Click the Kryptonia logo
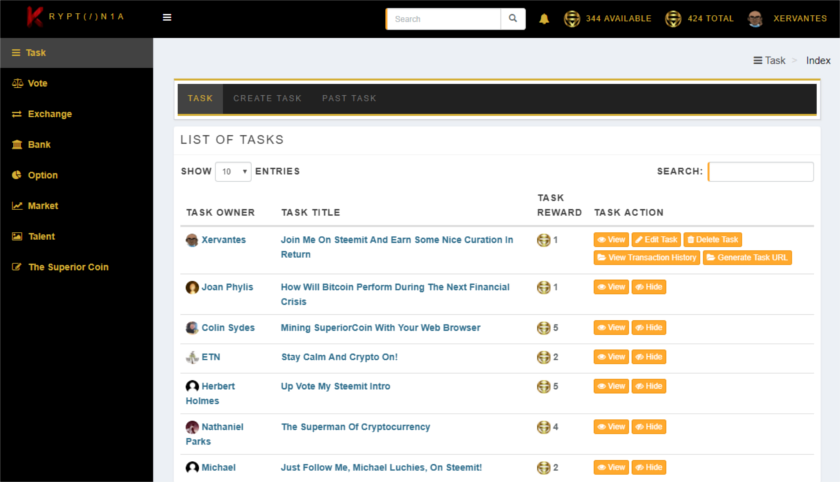The image size is (840, 482). point(76,17)
